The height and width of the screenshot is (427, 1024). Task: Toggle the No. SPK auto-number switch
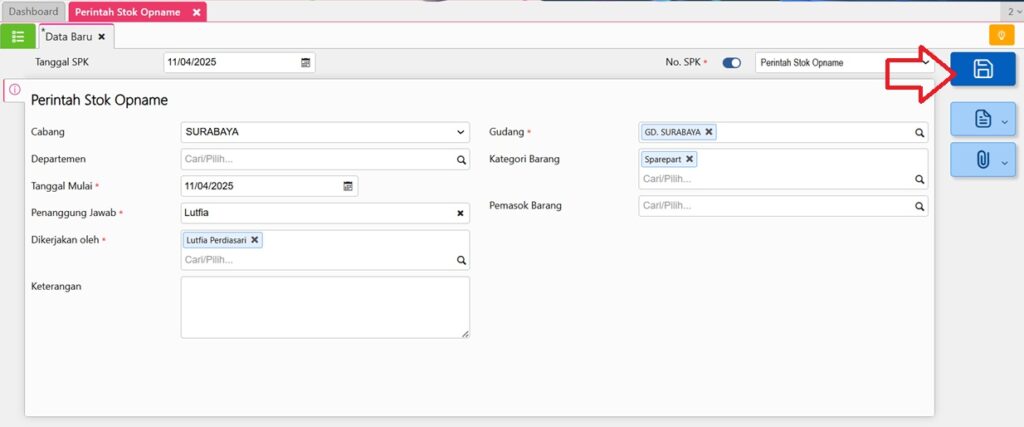click(x=732, y=62)
